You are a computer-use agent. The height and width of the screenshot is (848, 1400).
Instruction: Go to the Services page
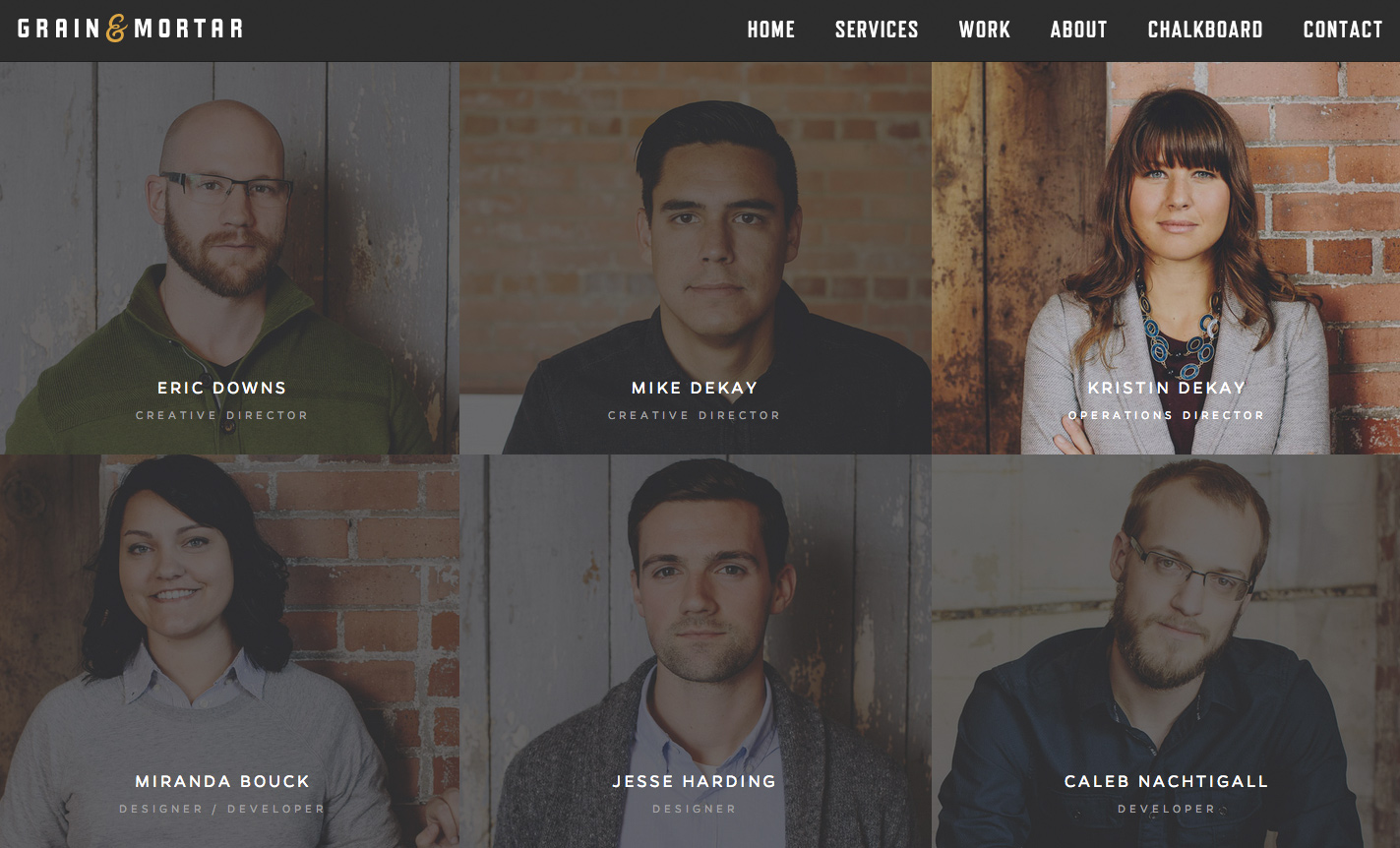[x=877, y=30]
